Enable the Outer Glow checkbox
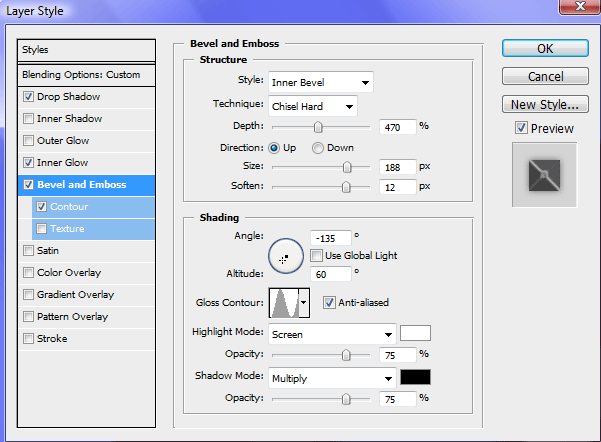This screenshot has width=601, height=442. (28, 141)
